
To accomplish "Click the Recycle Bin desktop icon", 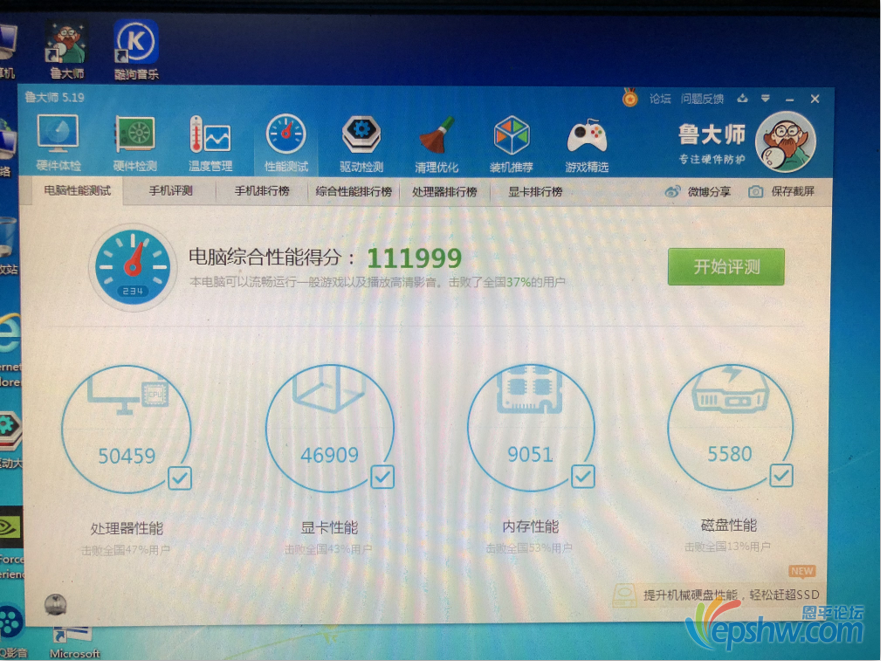I will tap(8, 239).
